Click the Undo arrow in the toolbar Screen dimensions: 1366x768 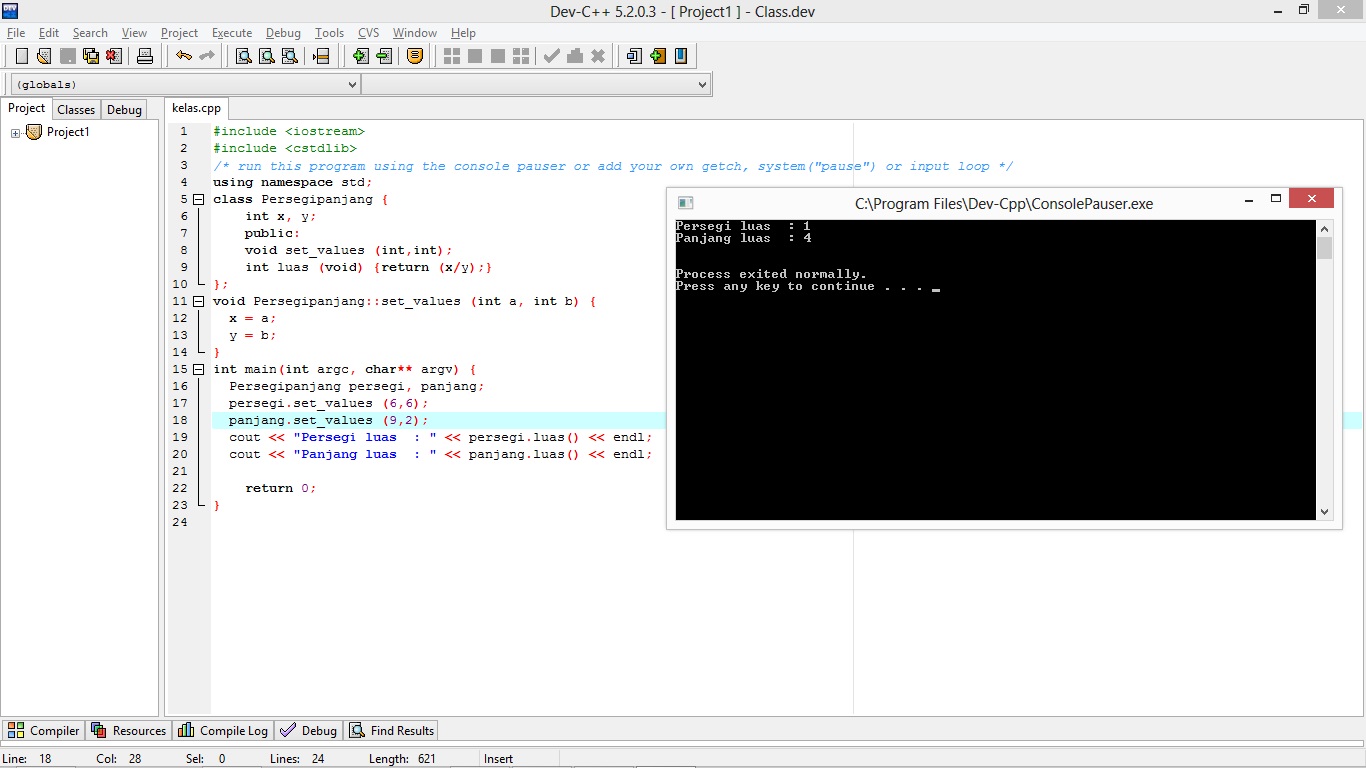[183, 56]
